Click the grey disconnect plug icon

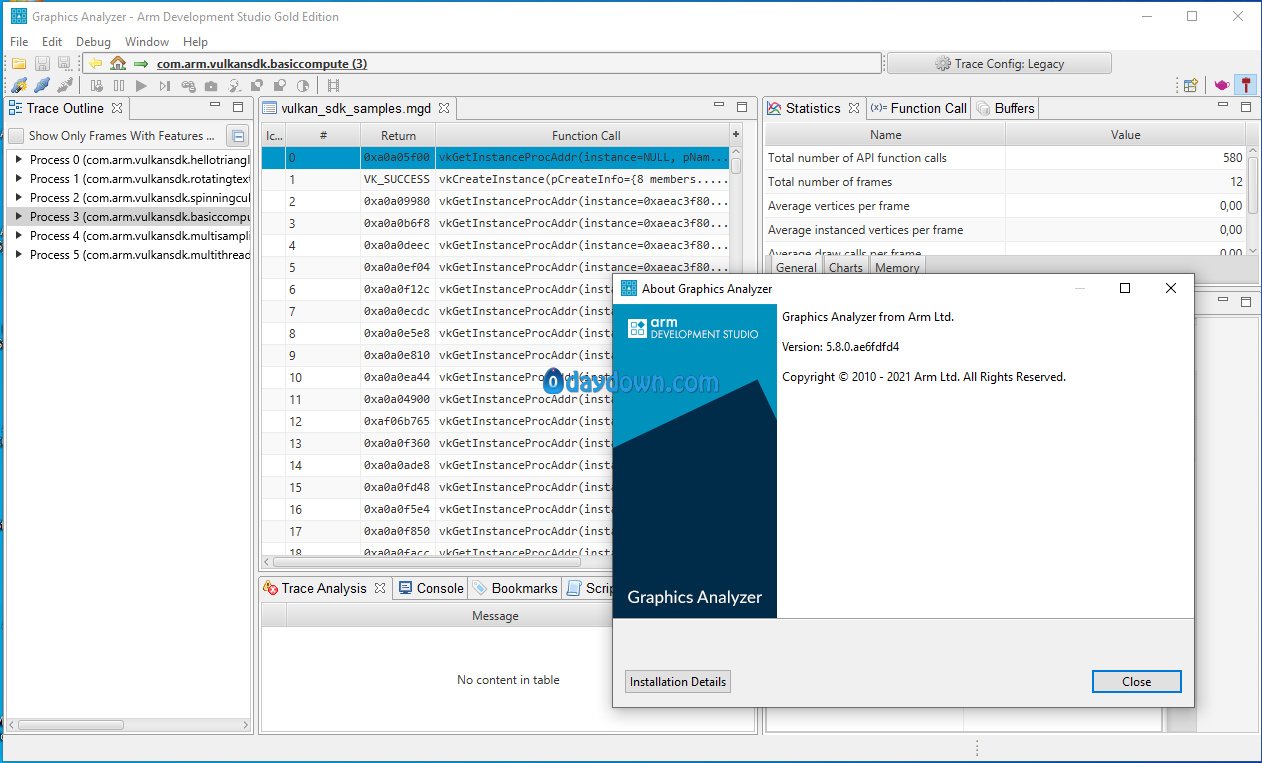pyautogui.click(x=65, y=86)
